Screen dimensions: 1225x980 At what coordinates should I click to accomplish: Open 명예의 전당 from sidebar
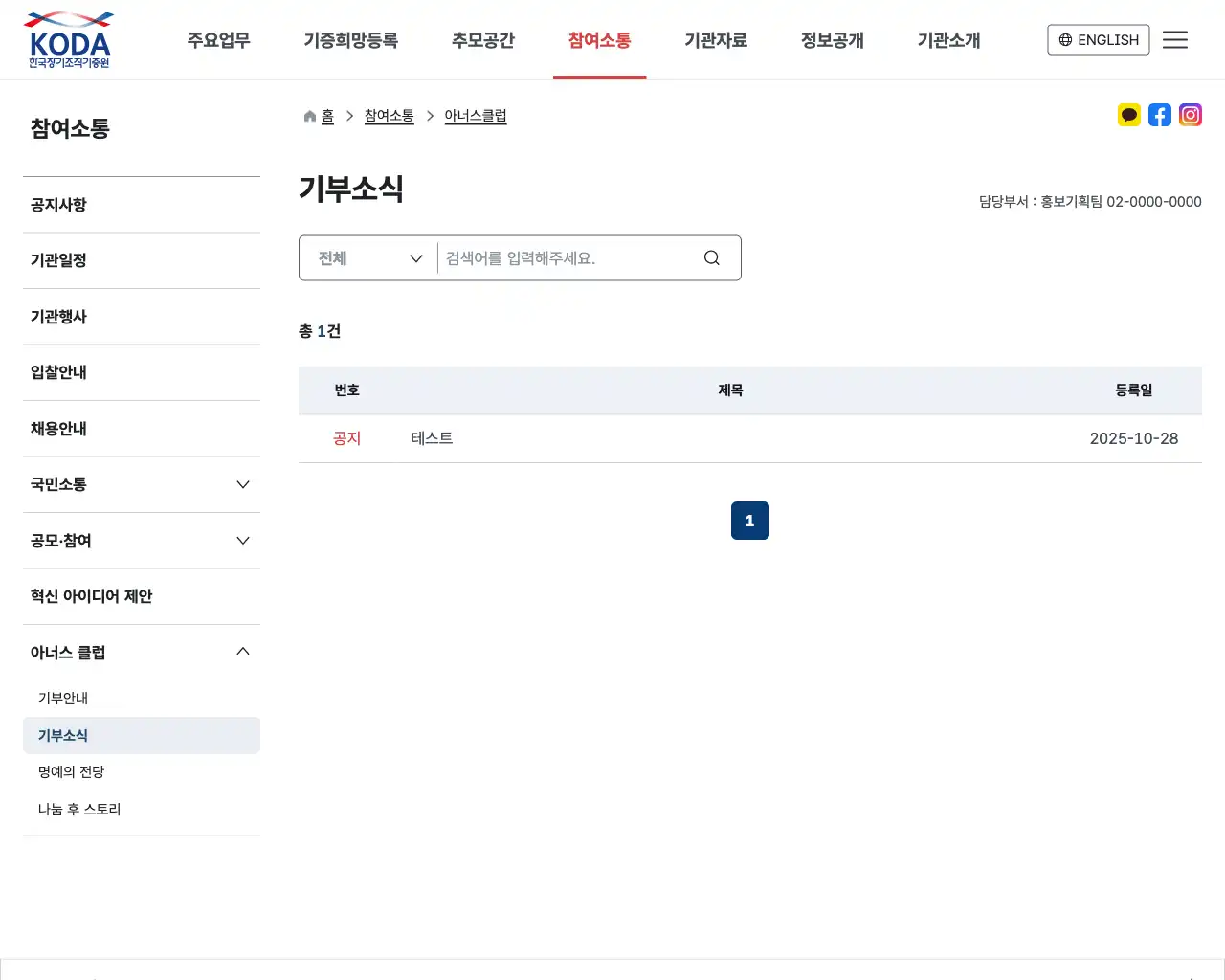[70, 771]
